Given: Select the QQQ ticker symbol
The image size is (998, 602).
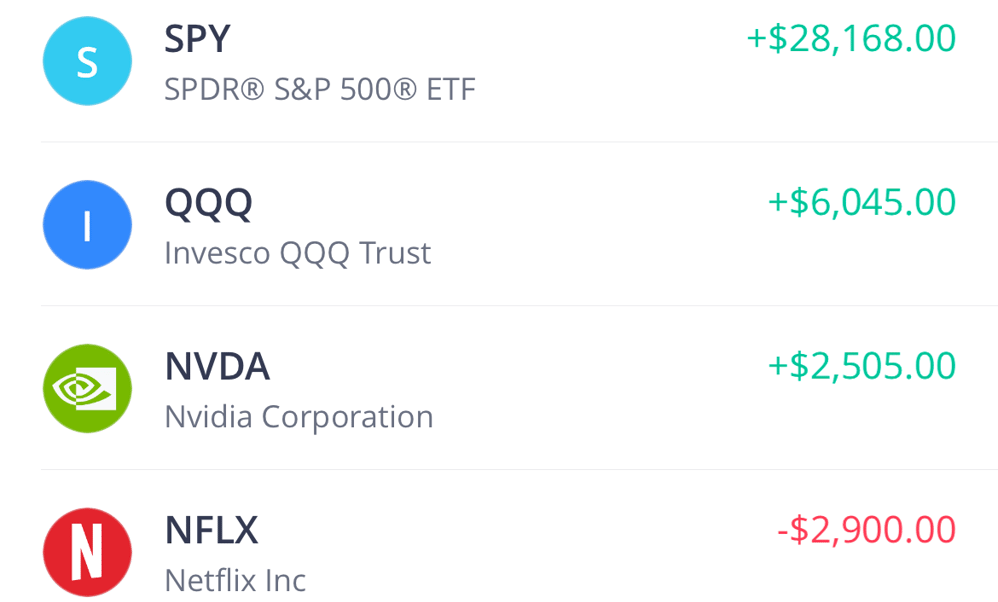Looking at the screenshot, I should click(x=208, y=203).
